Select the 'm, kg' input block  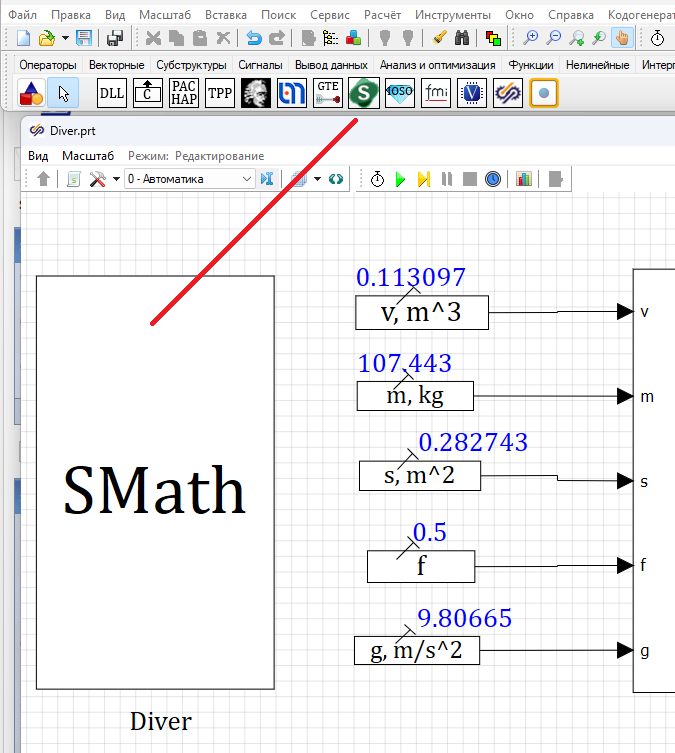(x=415, y=396)
